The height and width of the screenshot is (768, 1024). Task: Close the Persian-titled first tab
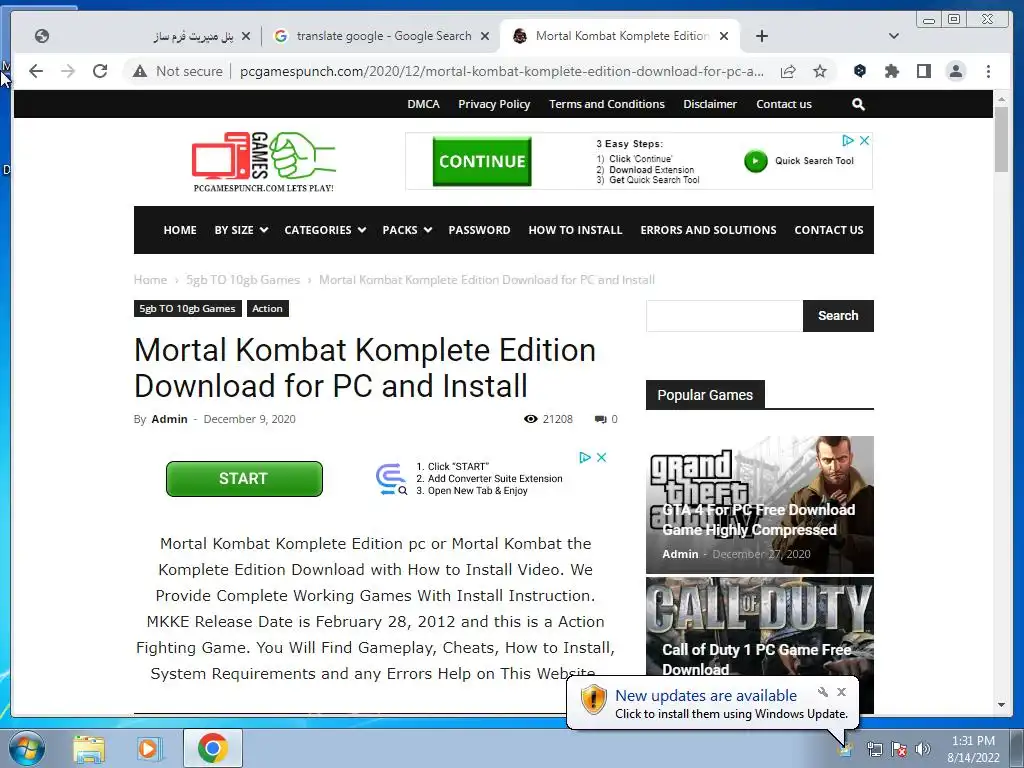(x=246, y=36)
